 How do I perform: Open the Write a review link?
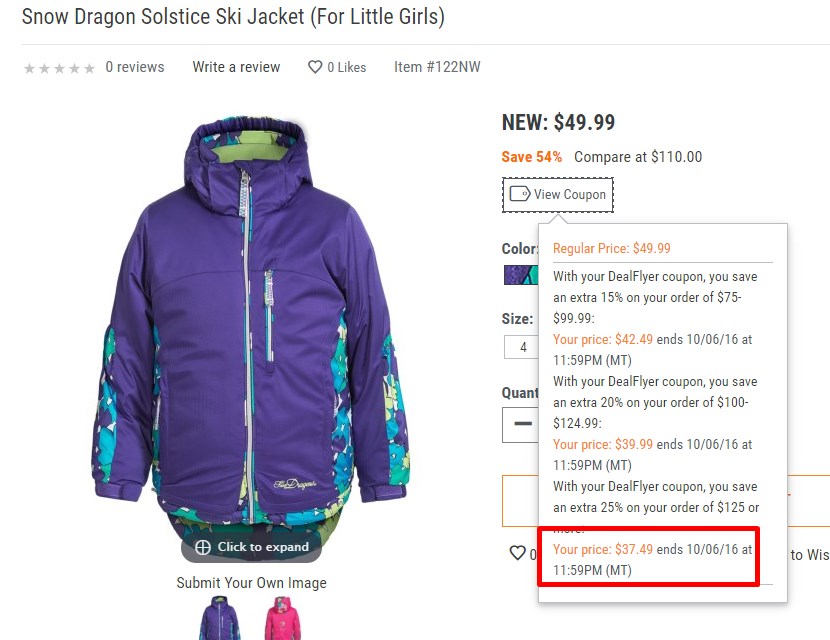(x=236, y=67)
